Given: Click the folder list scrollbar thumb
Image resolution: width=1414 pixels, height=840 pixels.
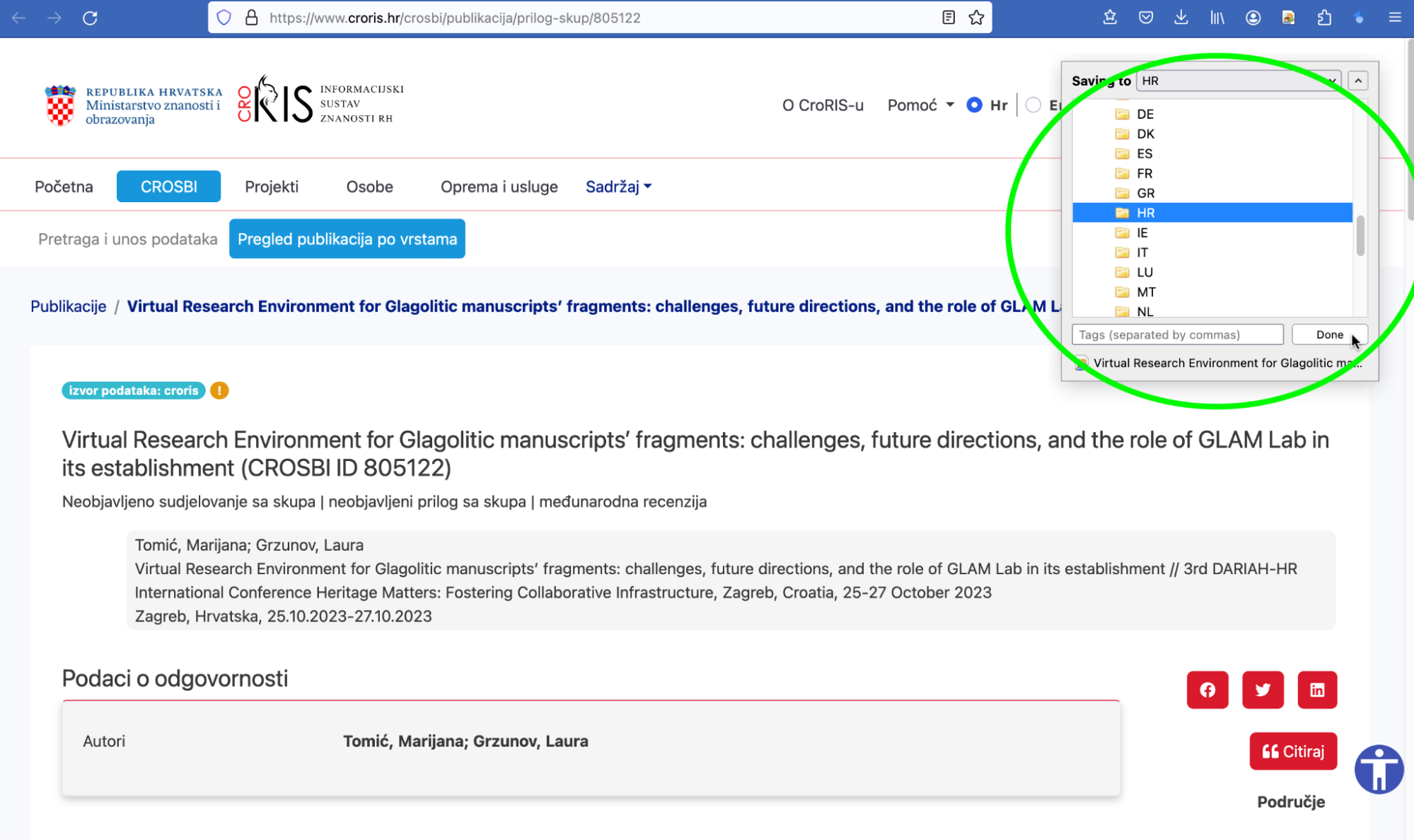Looking at the screenshot, I should (x=1360, y=236).
